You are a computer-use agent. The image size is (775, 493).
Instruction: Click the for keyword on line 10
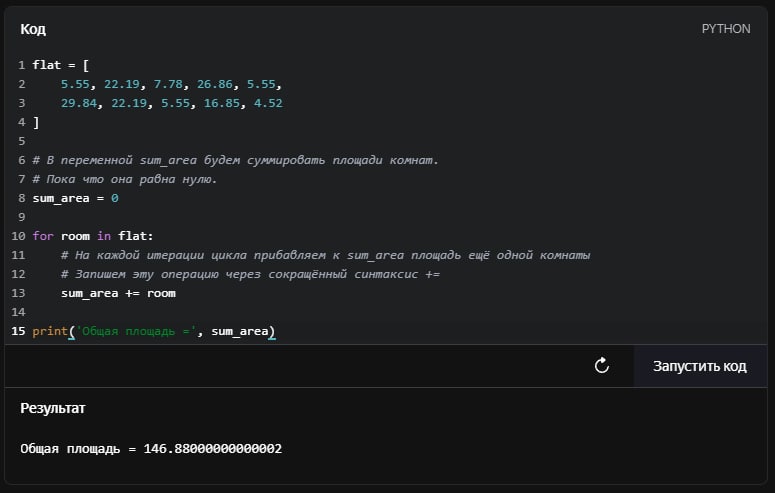point(43,236)
